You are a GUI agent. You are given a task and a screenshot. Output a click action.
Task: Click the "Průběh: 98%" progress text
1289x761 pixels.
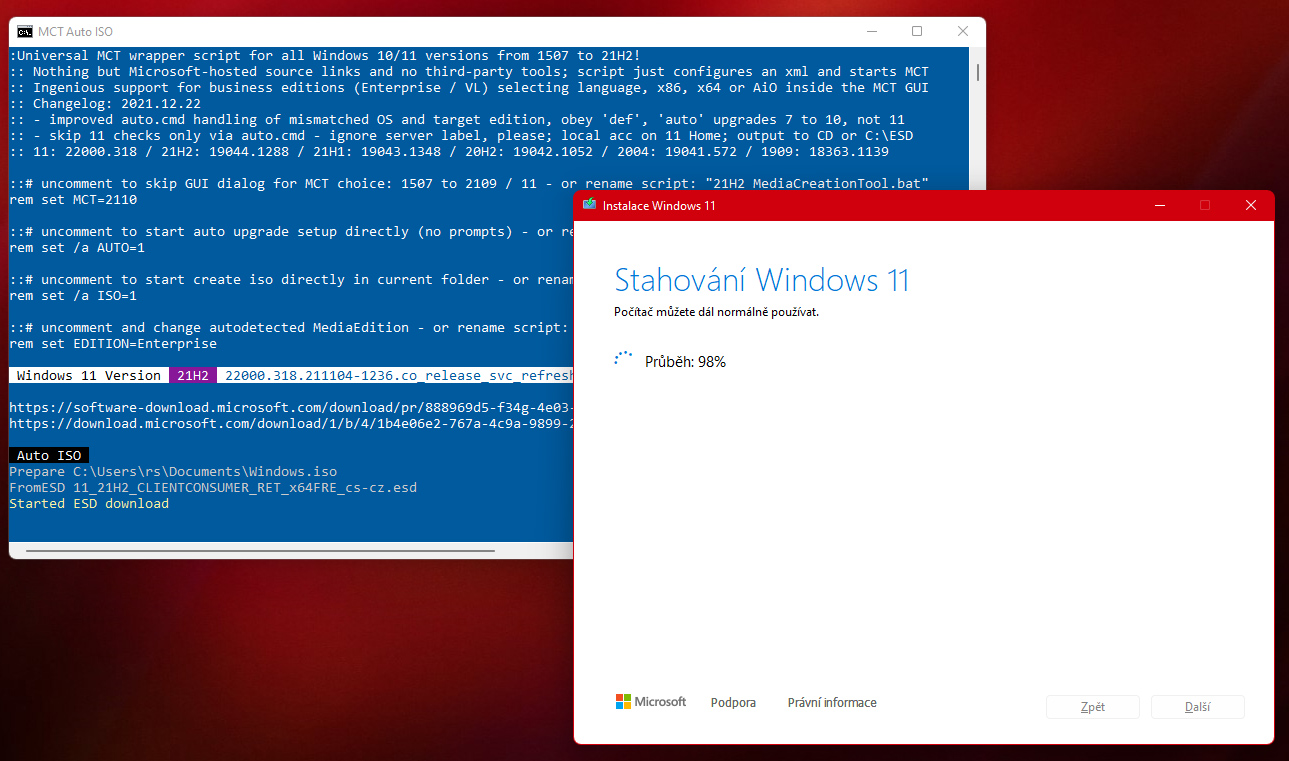pyautogui.click(x=685, y=362)
